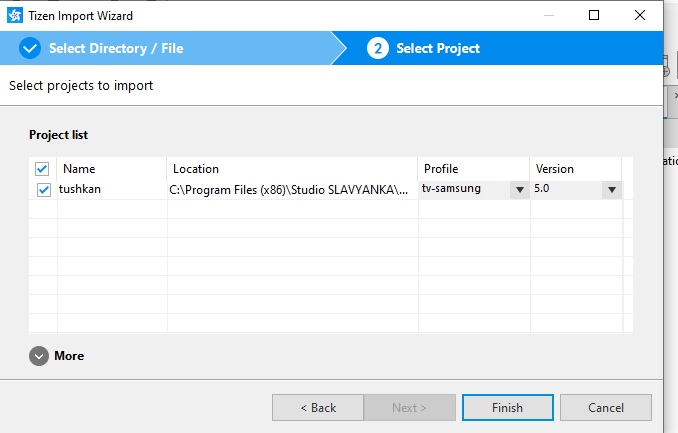The height and width of the screenshot is (433, 678).
Task: Click the Version column header
Action: click(x=576, y=169)
